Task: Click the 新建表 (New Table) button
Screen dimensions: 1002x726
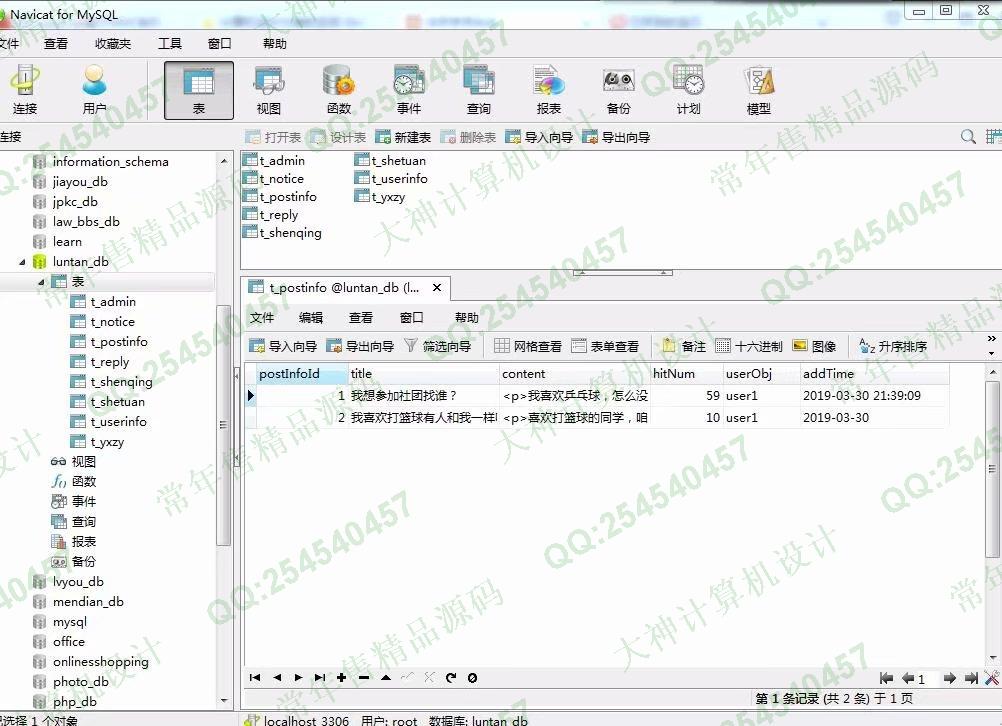Action: click(403, 137)
